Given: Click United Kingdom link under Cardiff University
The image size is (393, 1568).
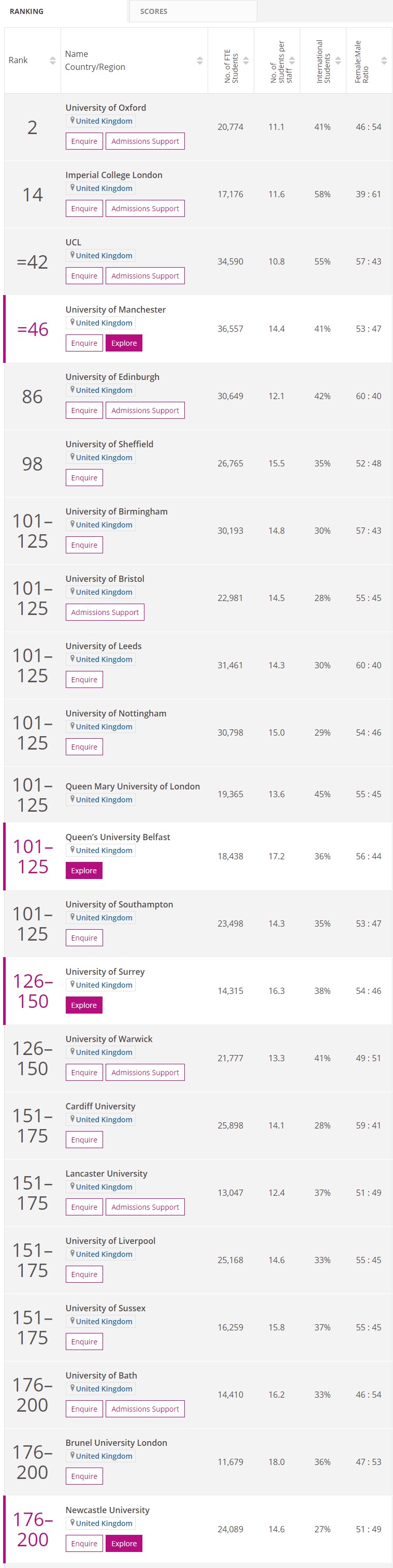Looking at the screenshot, I should coord(104,1119).
